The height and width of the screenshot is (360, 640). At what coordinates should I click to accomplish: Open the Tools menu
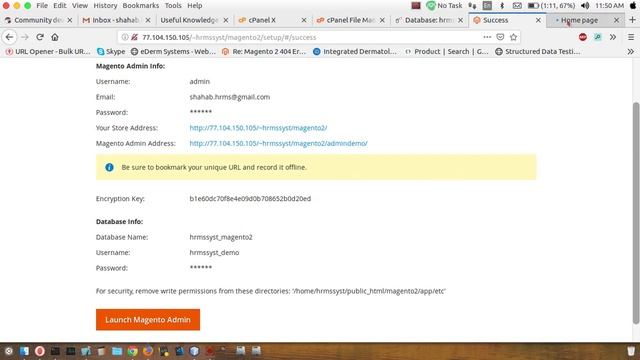(x=173, y=6)
